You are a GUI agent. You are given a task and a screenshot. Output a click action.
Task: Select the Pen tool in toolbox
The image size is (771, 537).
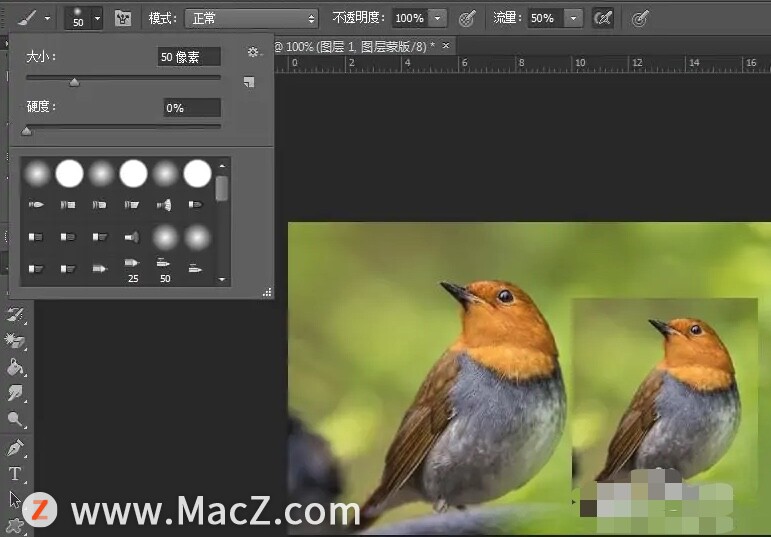click(x=15, y=447)
